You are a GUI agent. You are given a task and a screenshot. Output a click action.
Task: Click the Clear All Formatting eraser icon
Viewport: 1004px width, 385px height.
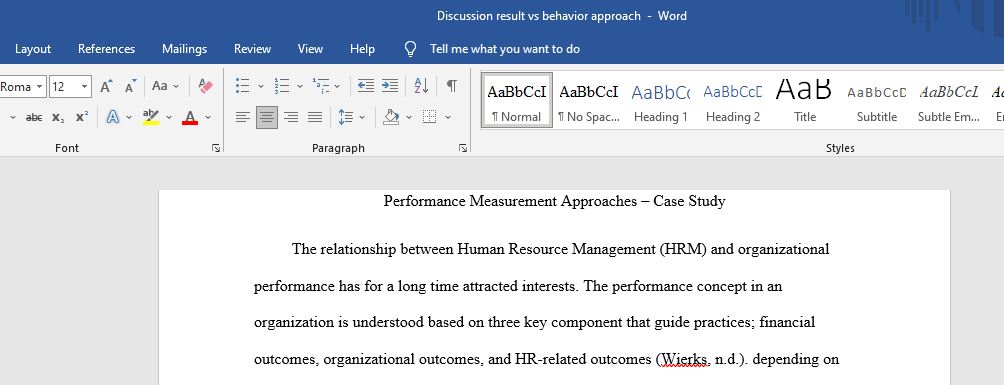tap(205, 86)
